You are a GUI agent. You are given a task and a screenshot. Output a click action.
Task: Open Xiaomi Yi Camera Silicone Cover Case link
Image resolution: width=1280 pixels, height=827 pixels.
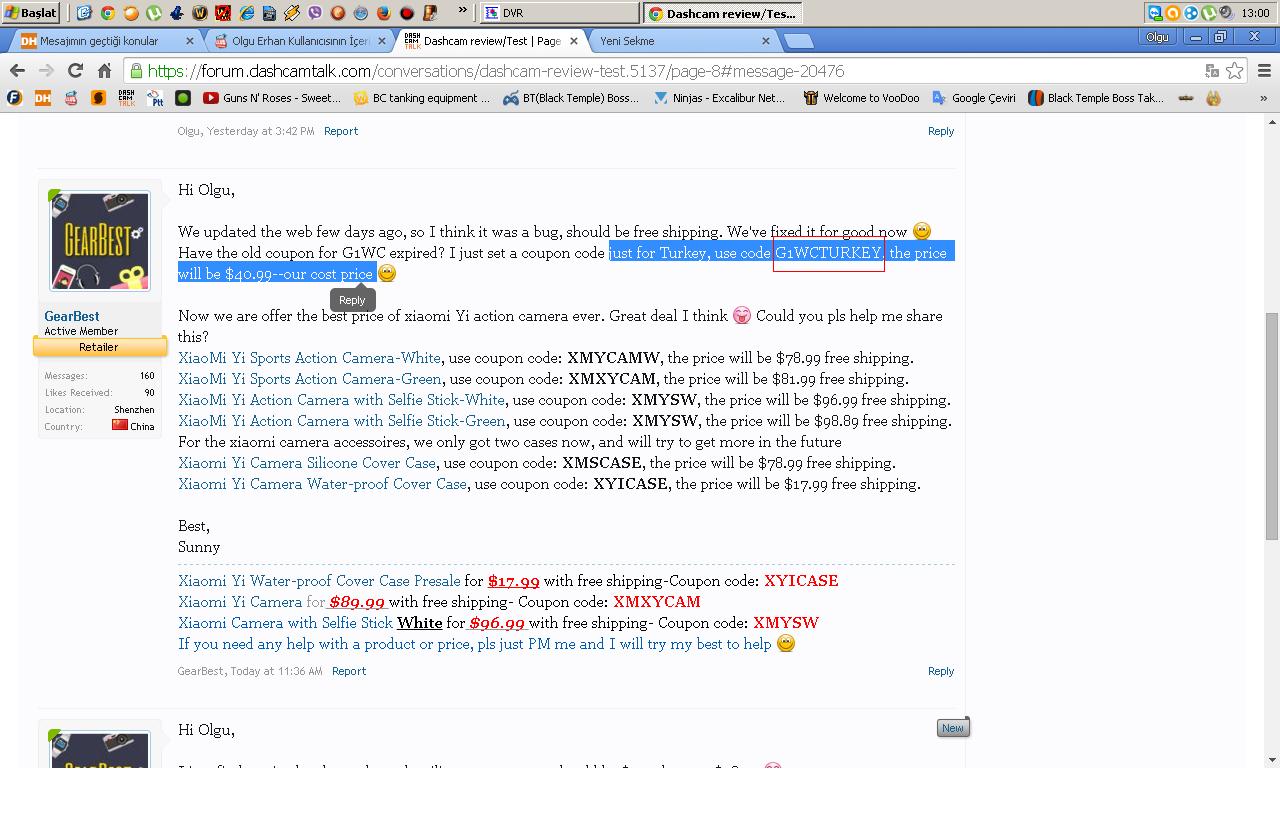click(x=307, y=462)
